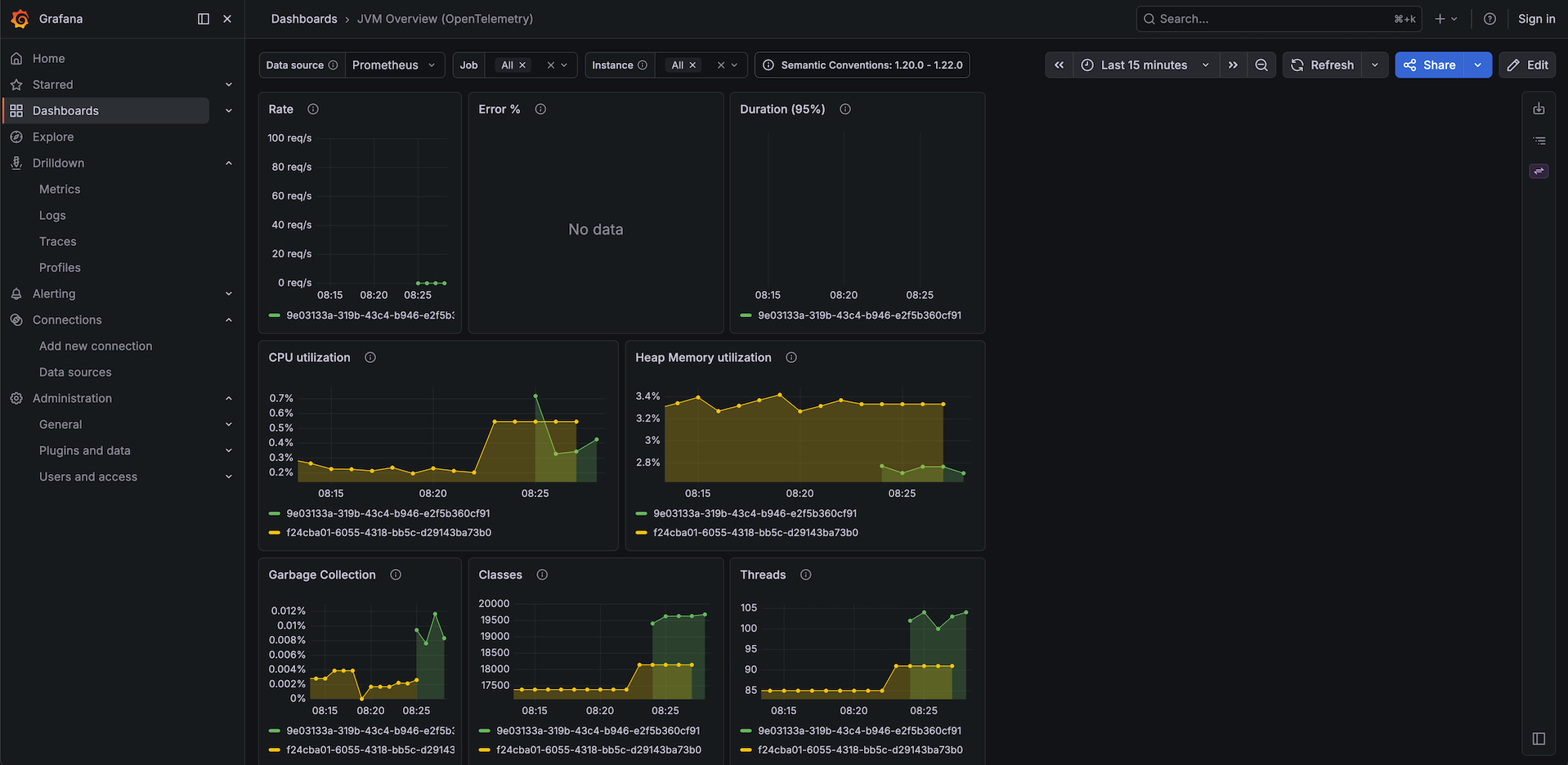Toggle the sidebar dock icon

pos(204,19)
